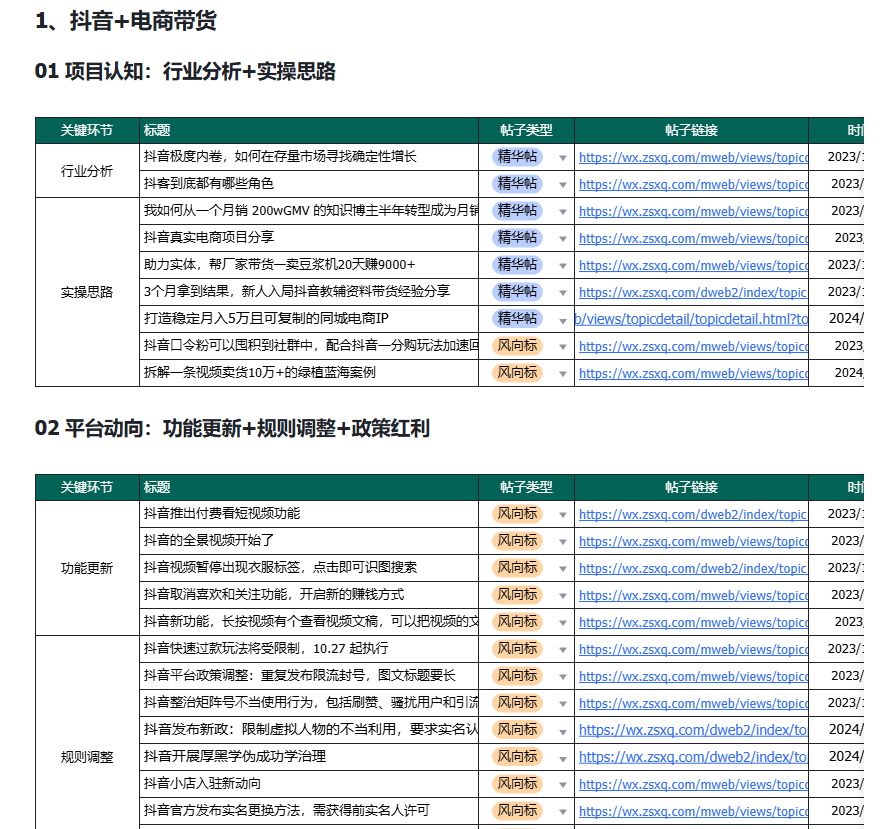Screen dimensions: 884x829
Task: Open dropdown for 拆解一条视频卖货10万+ row
Action: point(562,374)
